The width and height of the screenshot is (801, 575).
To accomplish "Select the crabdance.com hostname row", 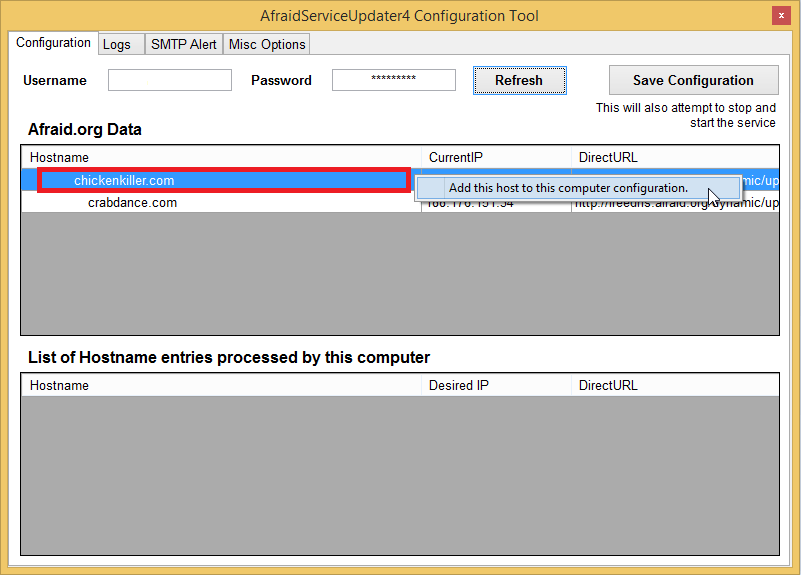I will (132, 203).
